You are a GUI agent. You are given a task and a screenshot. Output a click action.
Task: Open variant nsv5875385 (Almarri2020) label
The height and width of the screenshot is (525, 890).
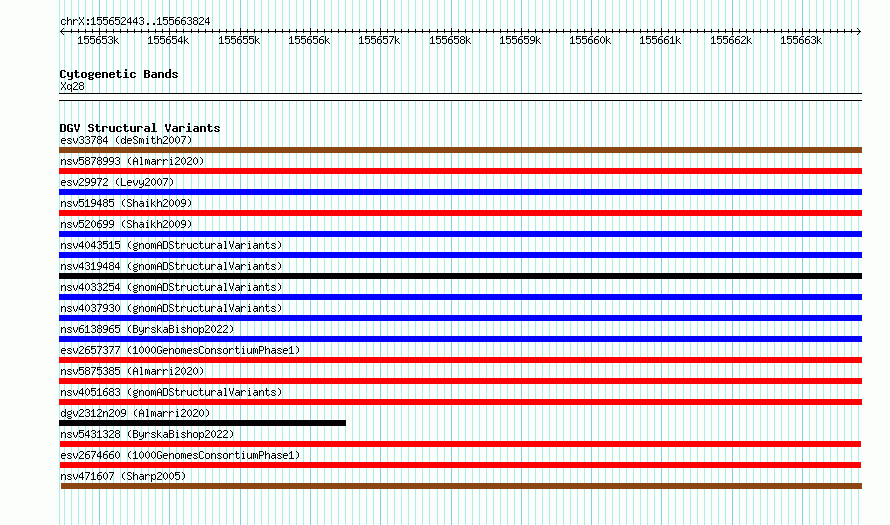(132, 371)
